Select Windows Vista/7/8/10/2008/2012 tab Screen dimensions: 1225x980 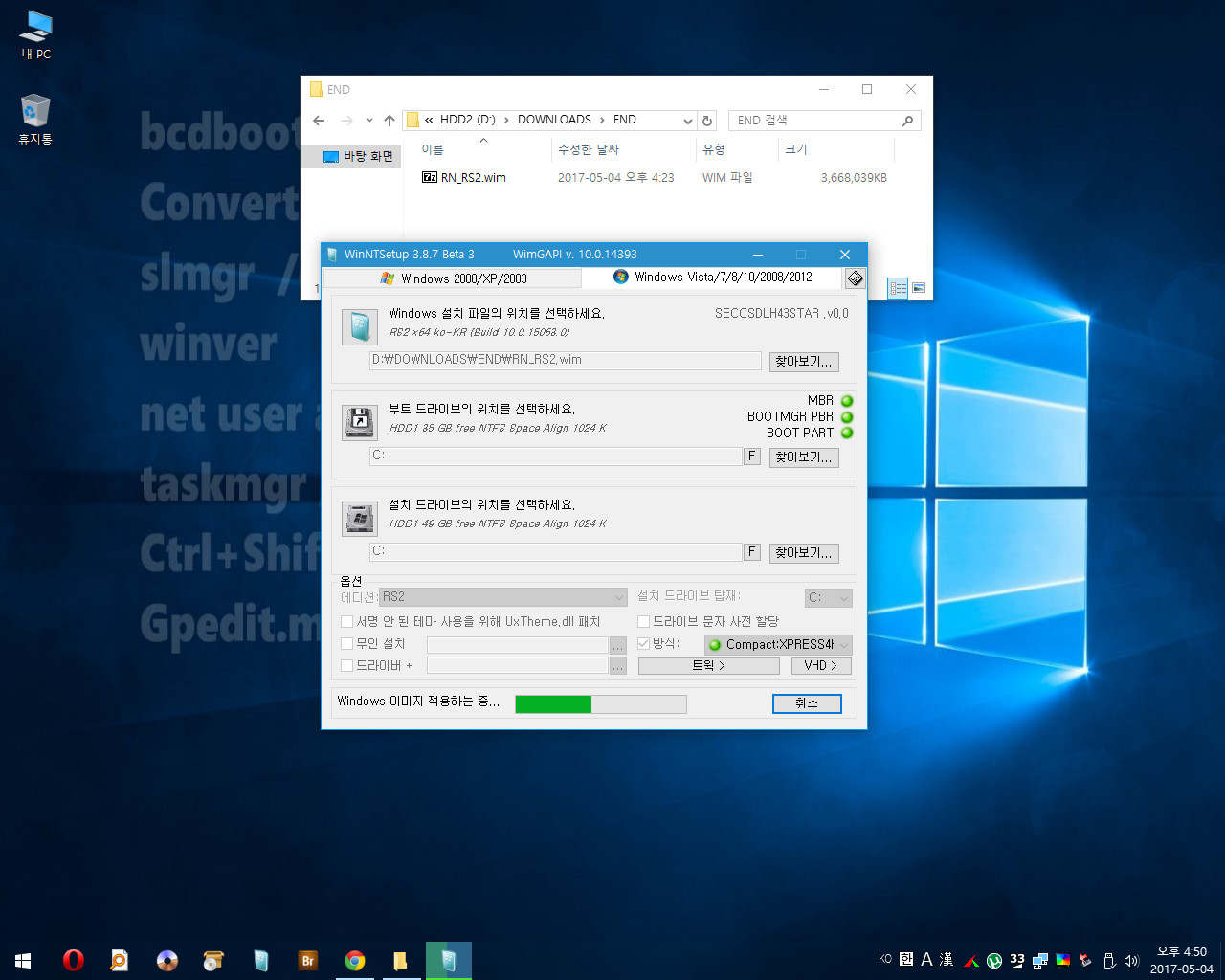[x=712, y=277]
